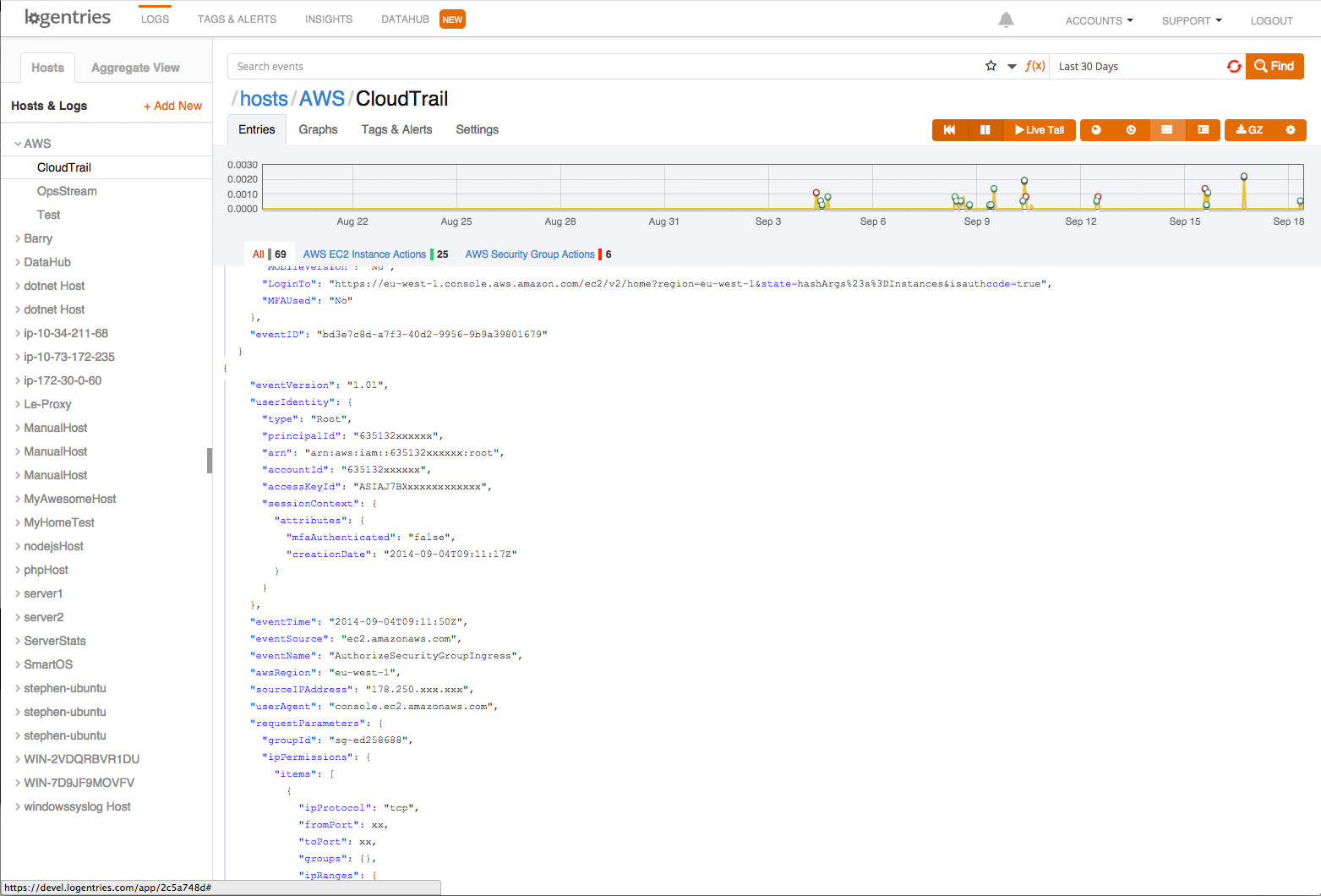Switch to the Graphs tab
Image resolution: width=1321 pixels, height=896 pixels.
(x=318, y=129)
